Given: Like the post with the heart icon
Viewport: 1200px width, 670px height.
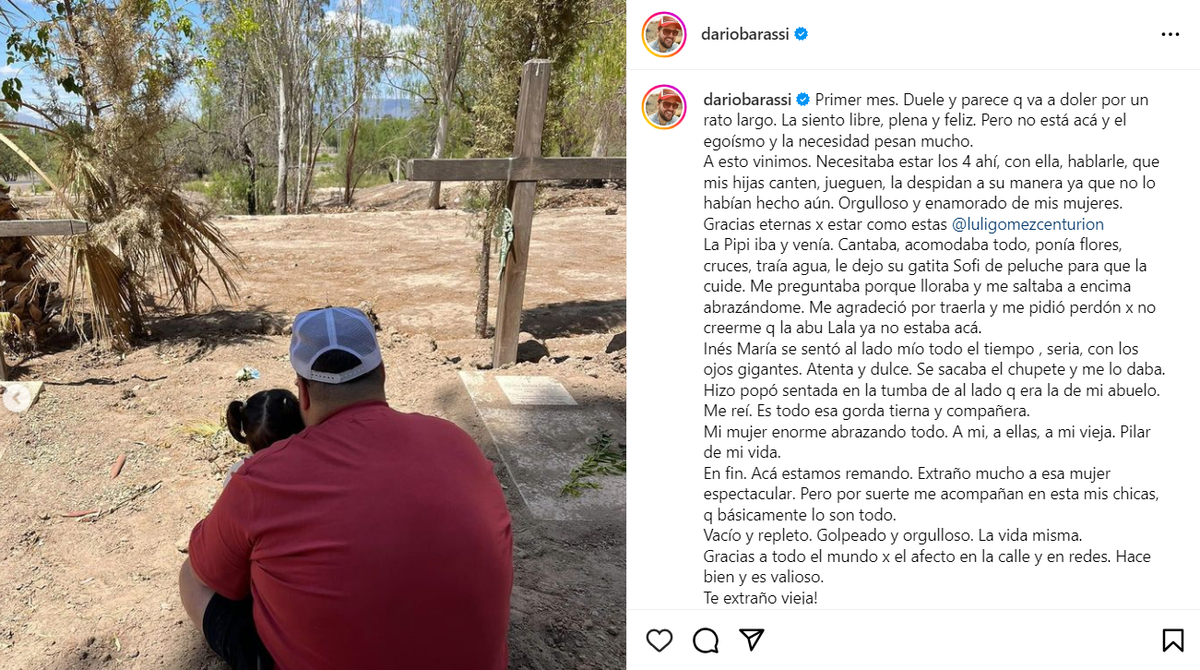Looking at the screenshot, I should click(x=659, y=640).
